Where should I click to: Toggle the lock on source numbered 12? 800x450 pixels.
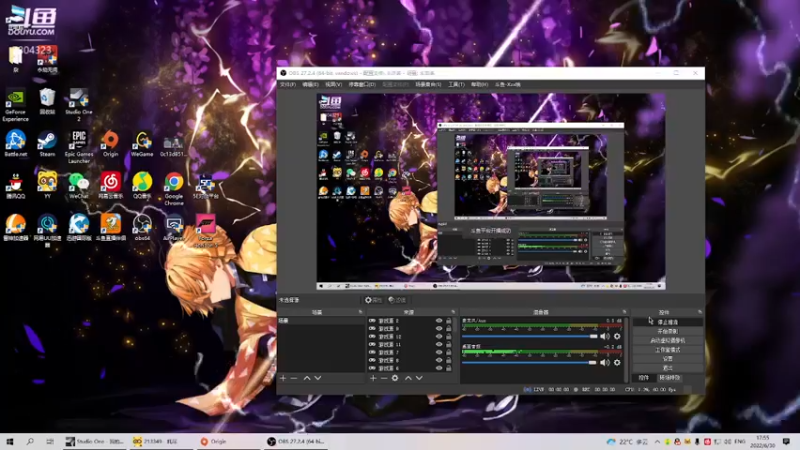[448, 337]
